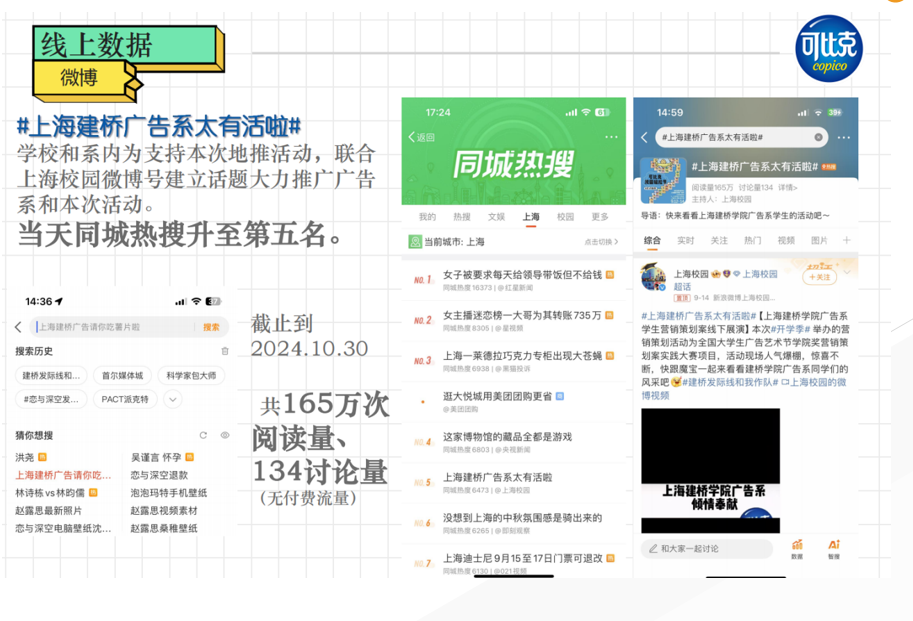913x621 pixels.
Task: Open suggestion 林诗栋 vs 林昀儒
Action: 50,492
